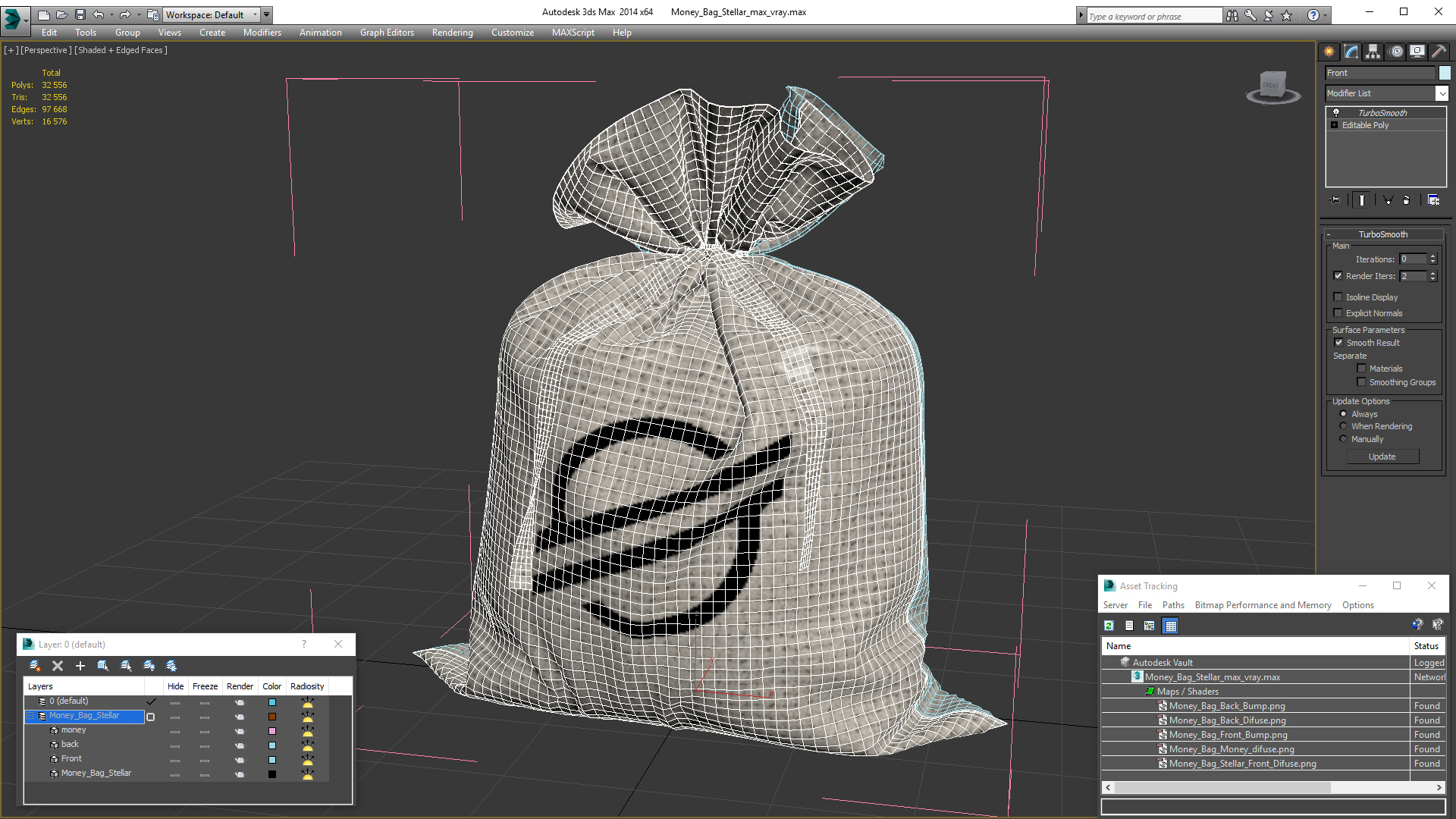Viewport: 1456px width, 819px height.
Task: Open the Hierarchy command panel tab
Action: tap(1373, 52)
